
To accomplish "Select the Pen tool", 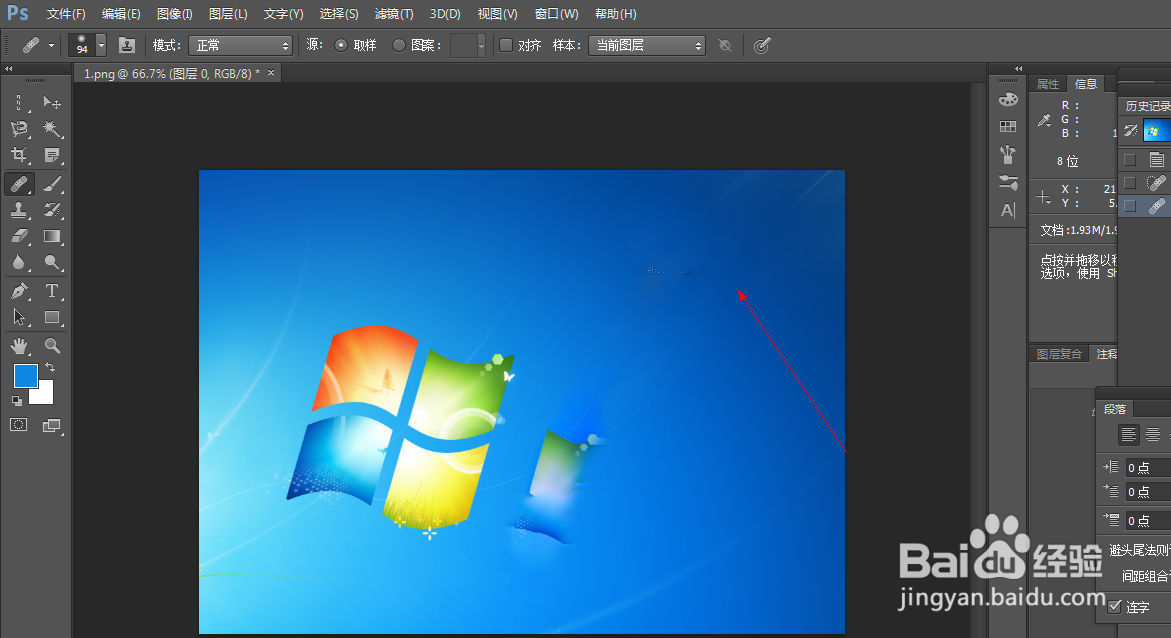I will coord(19,291).
